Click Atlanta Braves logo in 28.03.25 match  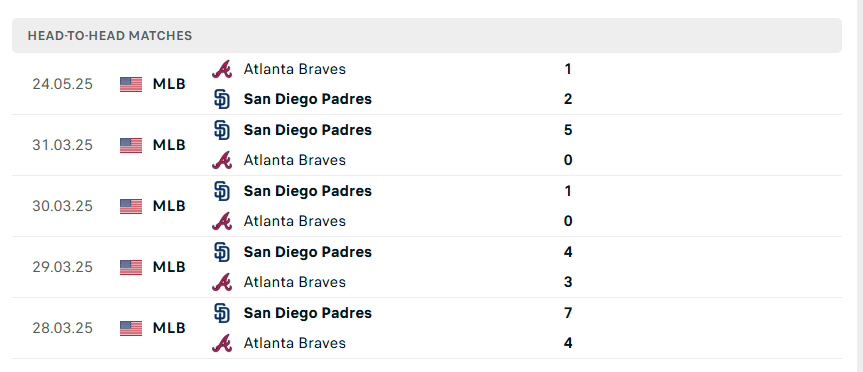(x=222, y=343)
